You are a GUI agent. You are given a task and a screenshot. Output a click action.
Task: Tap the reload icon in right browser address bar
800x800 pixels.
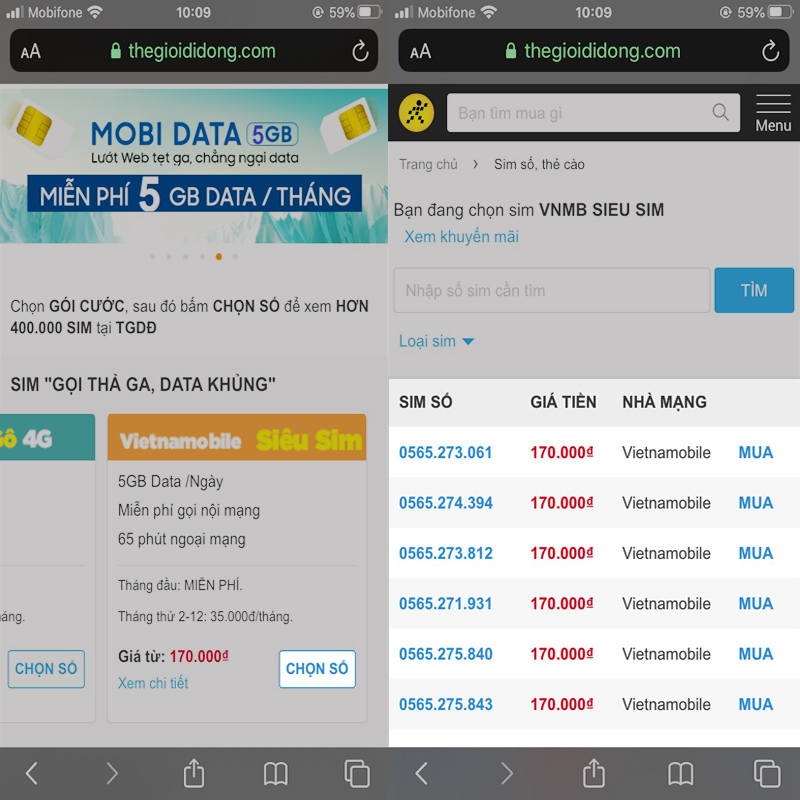tap(770, 51)
